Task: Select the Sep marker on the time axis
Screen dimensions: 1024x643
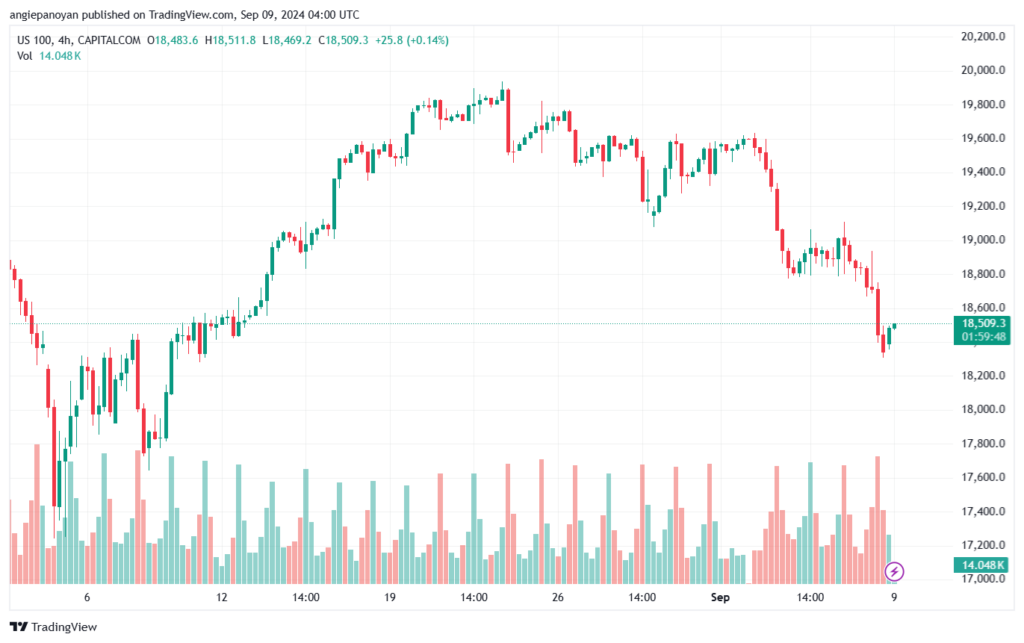Action: (720, 597)
